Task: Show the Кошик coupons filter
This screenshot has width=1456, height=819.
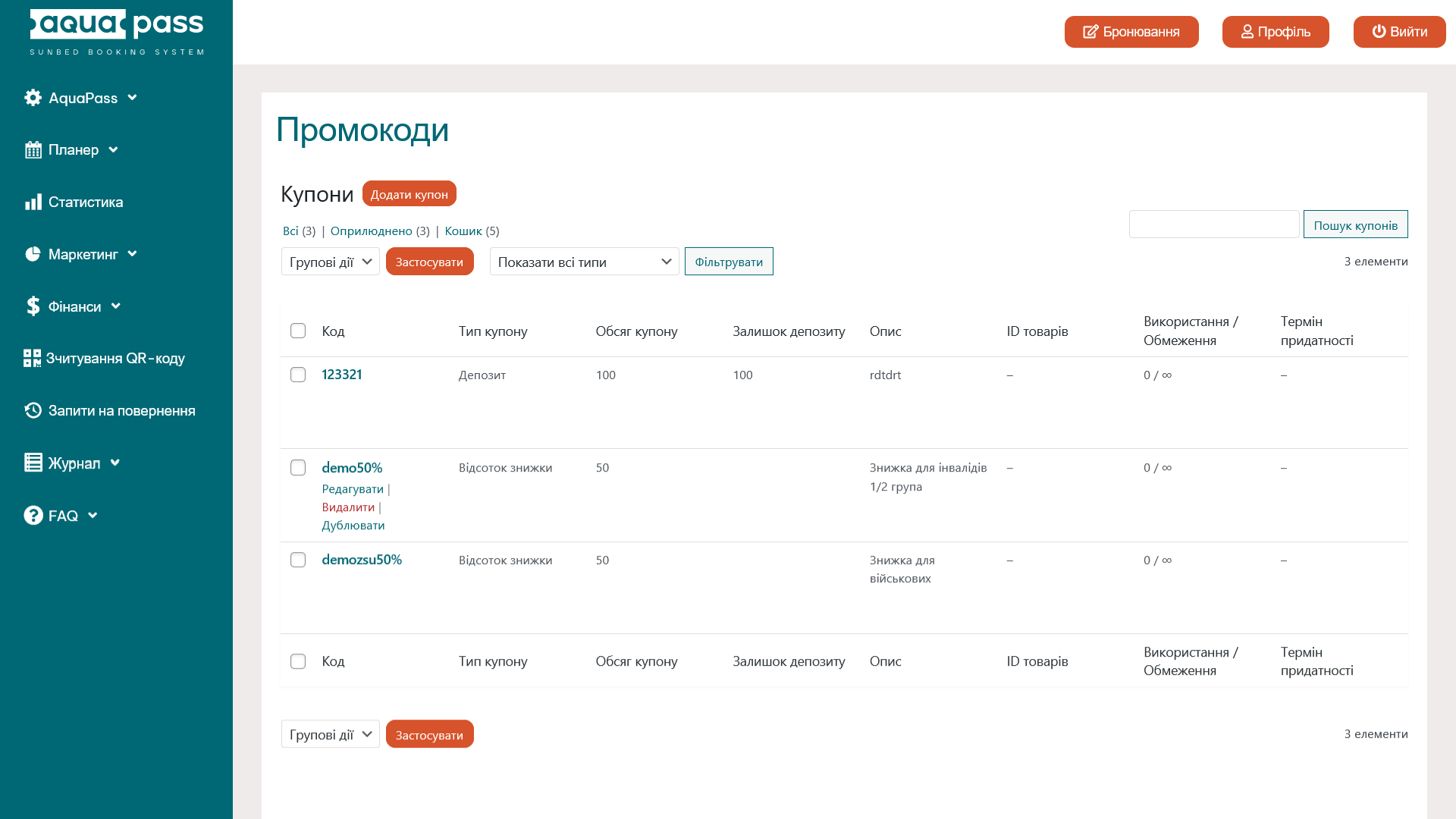Action: [463, 231]
